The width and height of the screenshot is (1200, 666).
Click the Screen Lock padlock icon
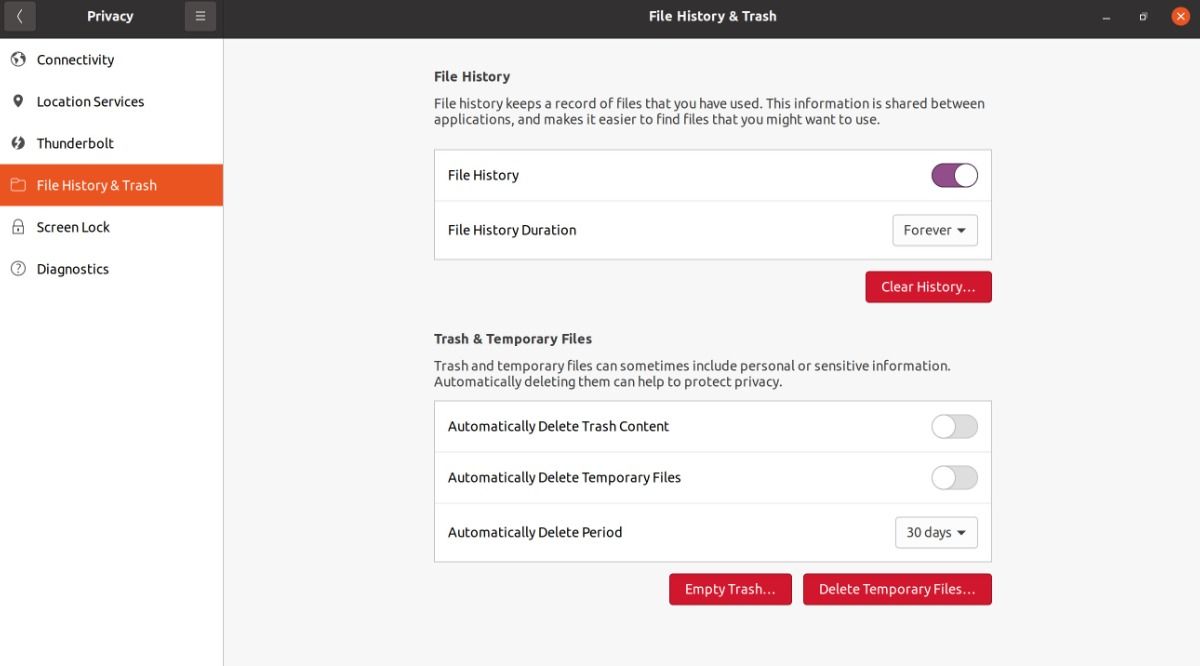[x=18, y=227]
